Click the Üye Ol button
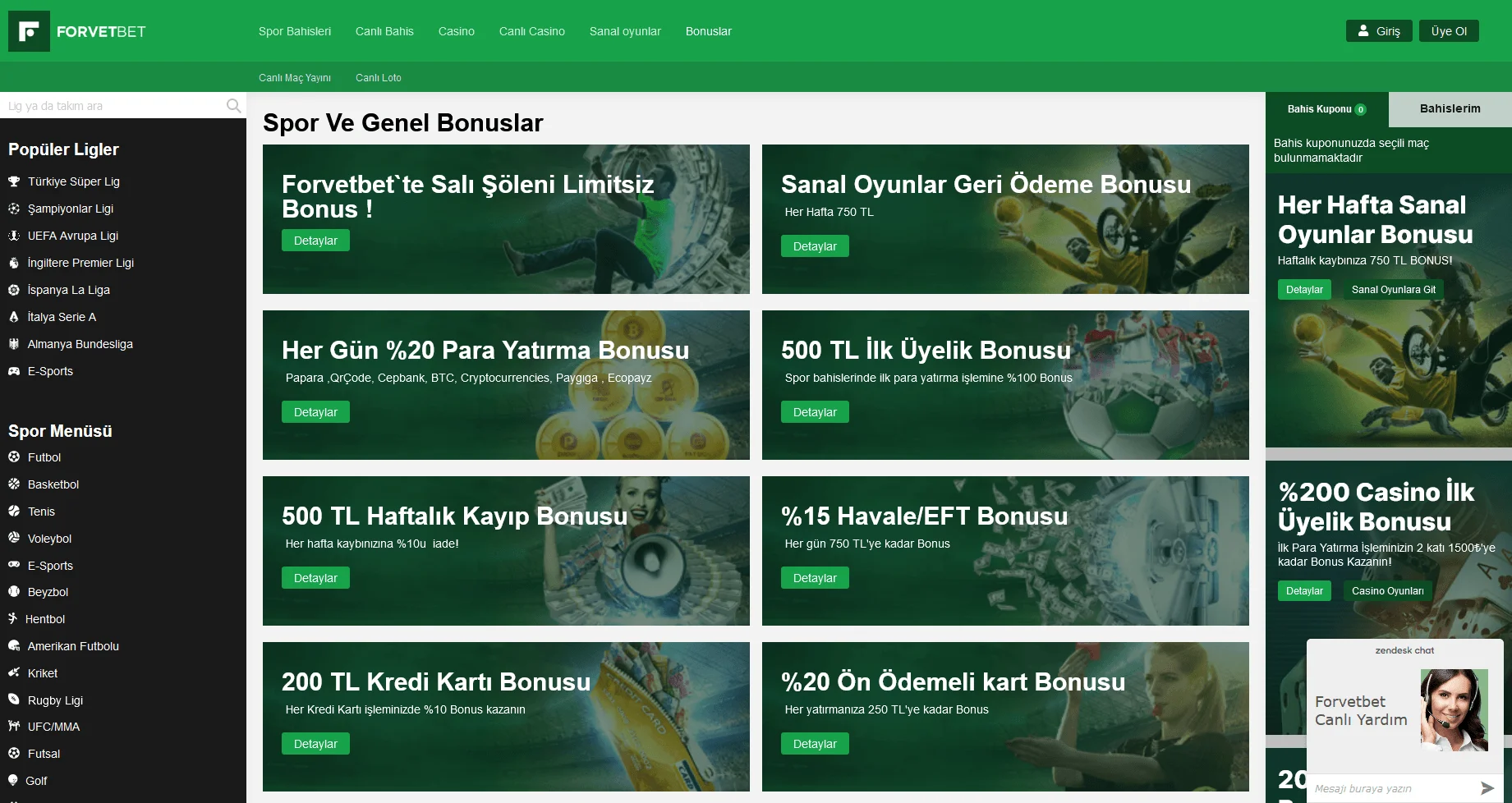1512x803 pixels. click(x=1449, y=31)
